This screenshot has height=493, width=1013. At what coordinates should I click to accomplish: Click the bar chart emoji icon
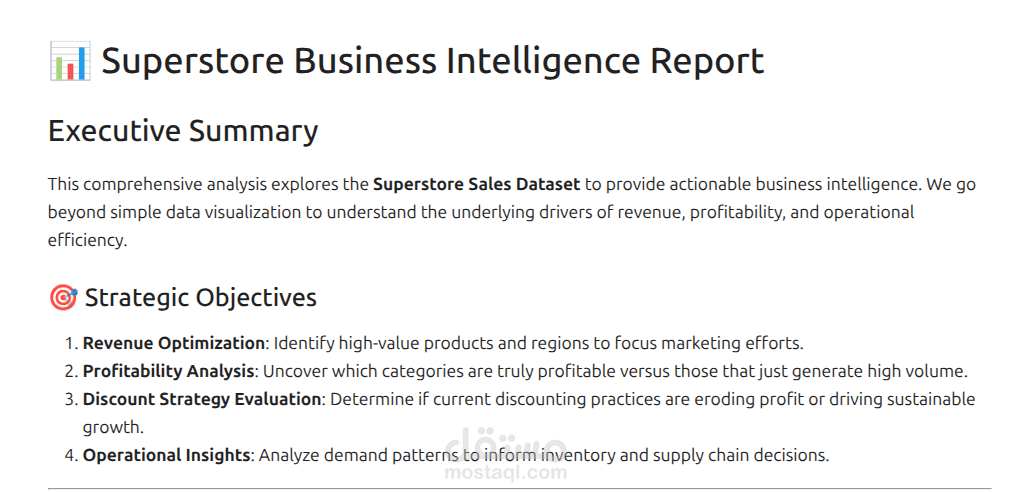[70, 61]
